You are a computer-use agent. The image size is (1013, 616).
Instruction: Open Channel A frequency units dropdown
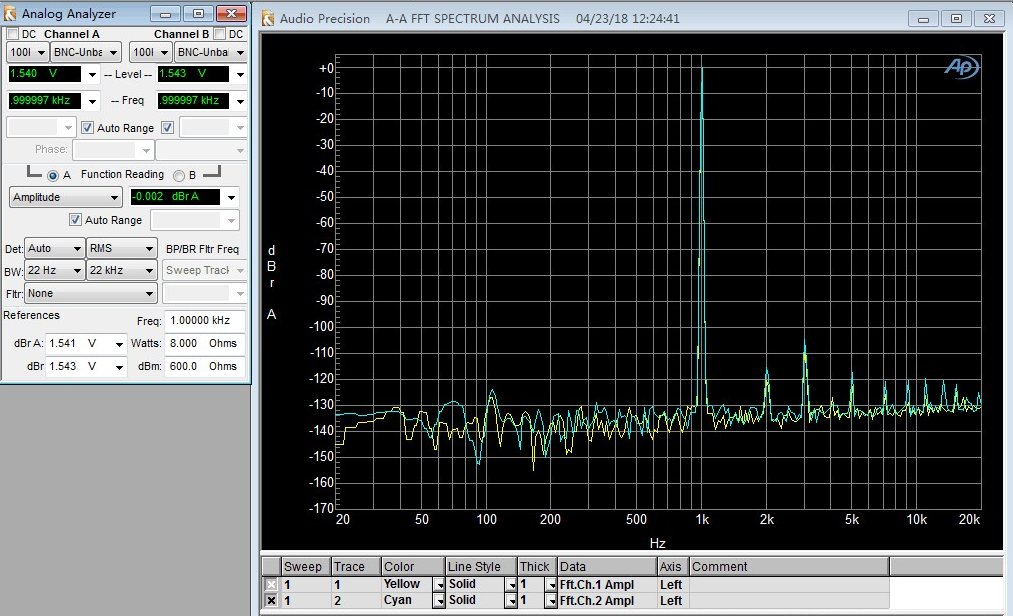[x=92, y=101]
